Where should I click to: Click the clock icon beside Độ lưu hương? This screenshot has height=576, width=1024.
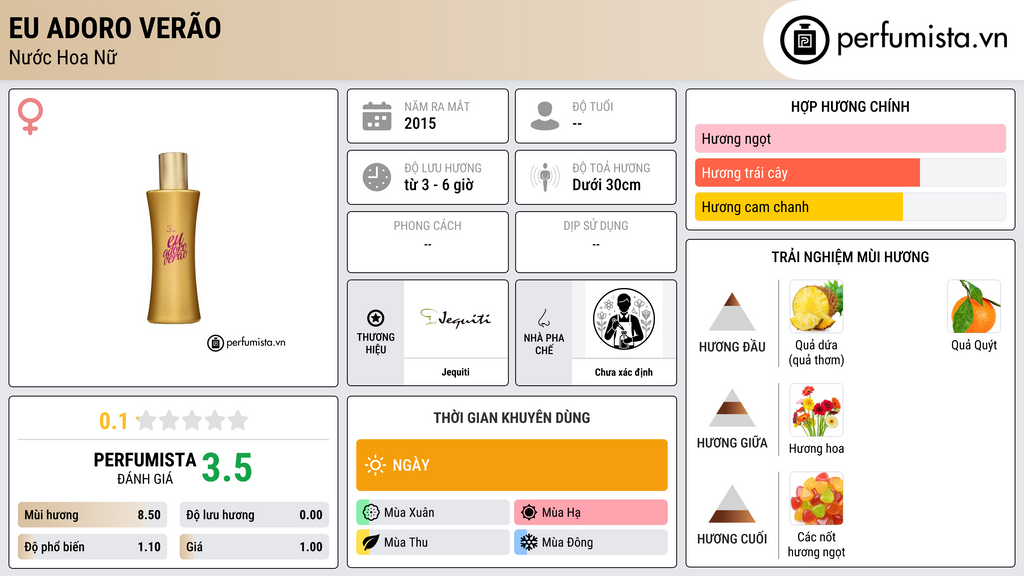(377, 177)
